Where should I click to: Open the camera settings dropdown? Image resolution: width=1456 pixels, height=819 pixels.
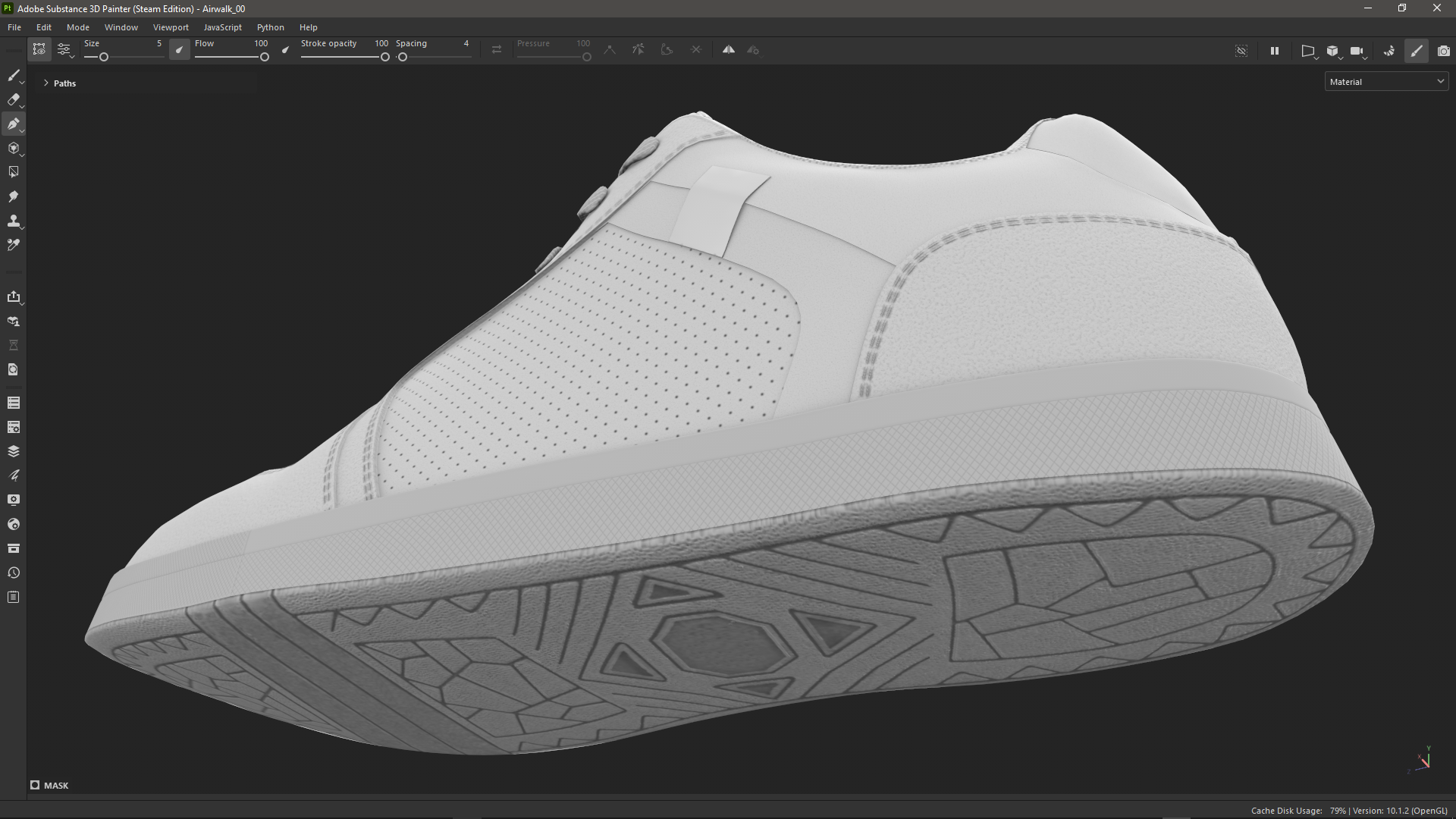tap(1357, 51)
